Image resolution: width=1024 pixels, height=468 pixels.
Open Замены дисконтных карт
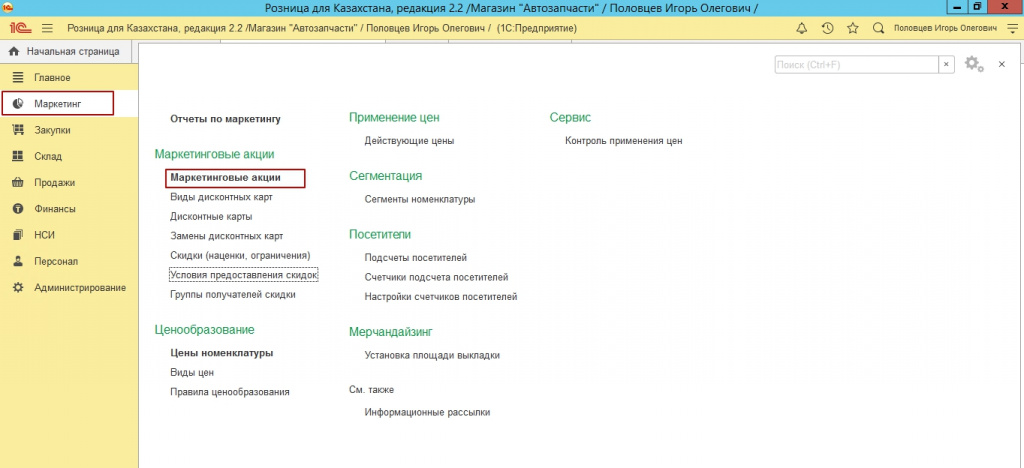pos(227,236)
